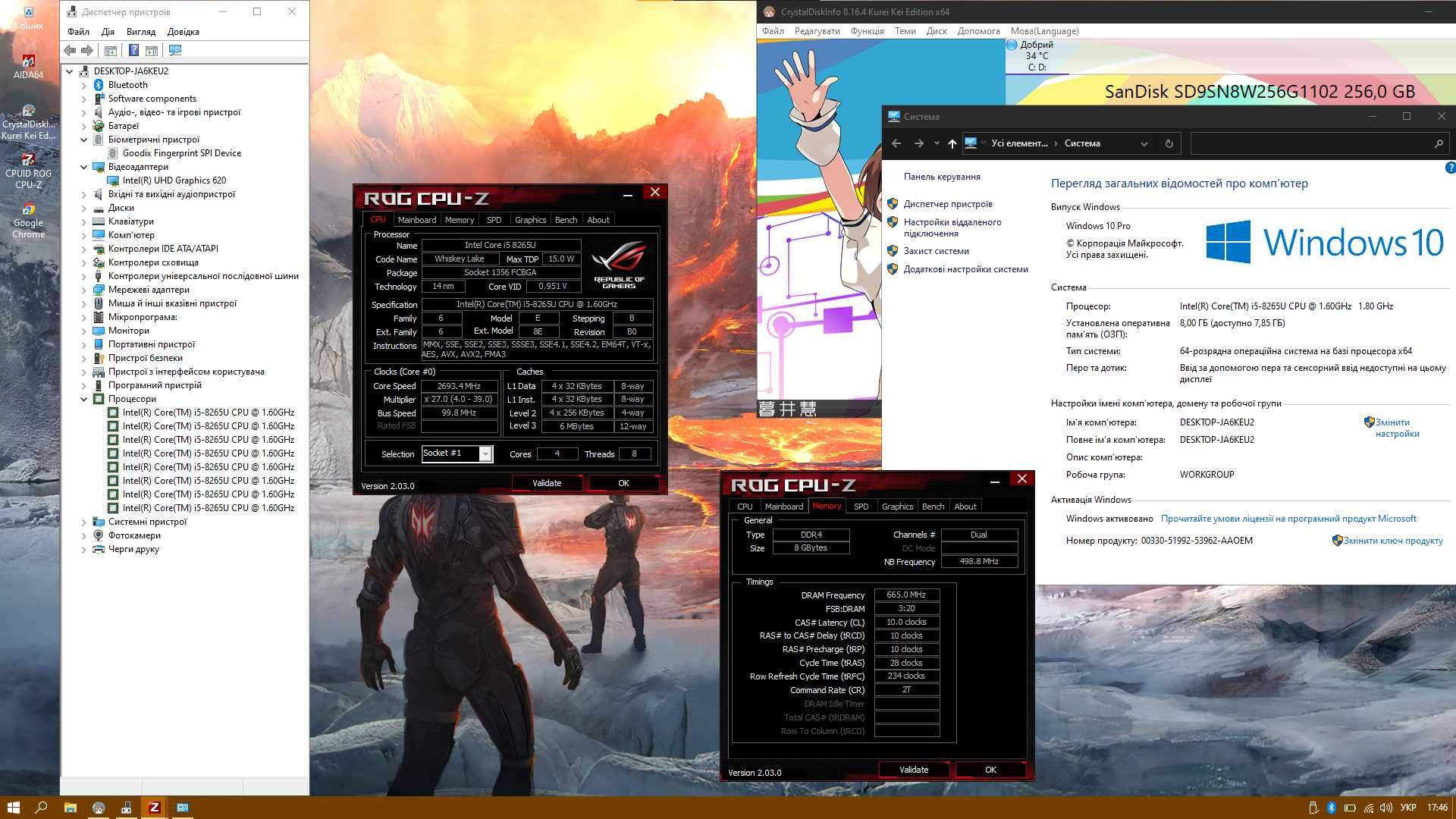Open Socket #1 selection dropdown in CPU-Z

485,453
